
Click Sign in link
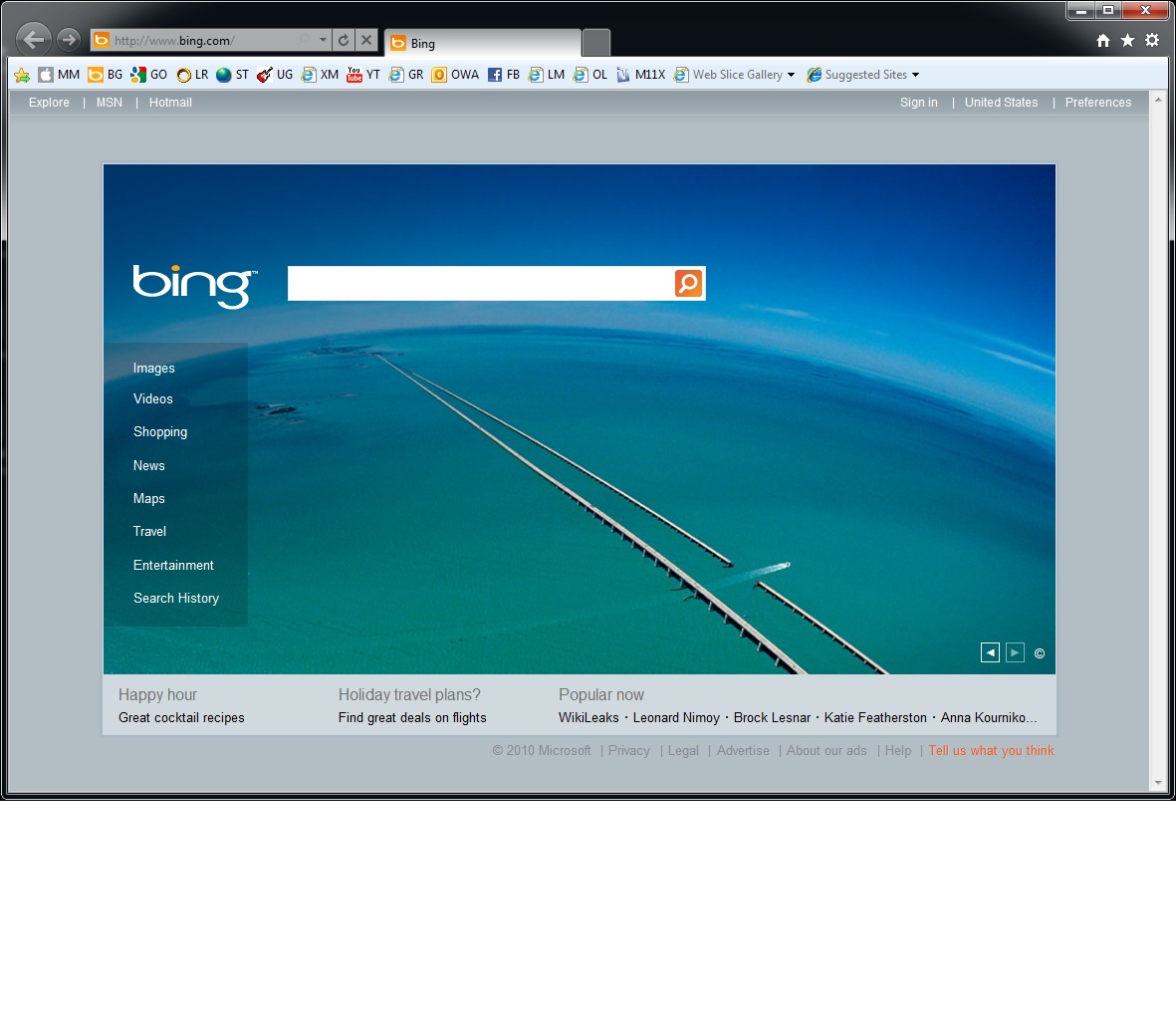[919, 102]
